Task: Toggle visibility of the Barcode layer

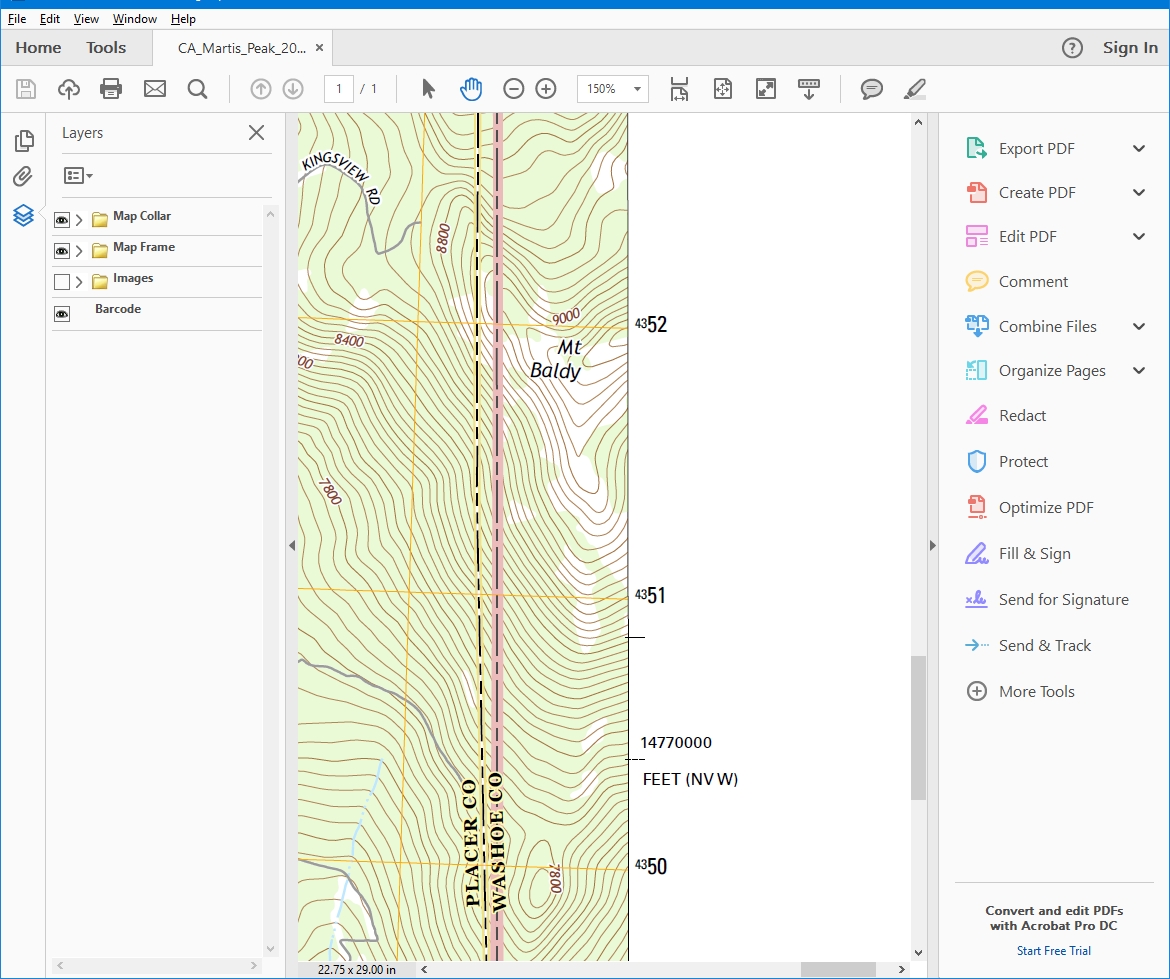Action: point(62,313)
